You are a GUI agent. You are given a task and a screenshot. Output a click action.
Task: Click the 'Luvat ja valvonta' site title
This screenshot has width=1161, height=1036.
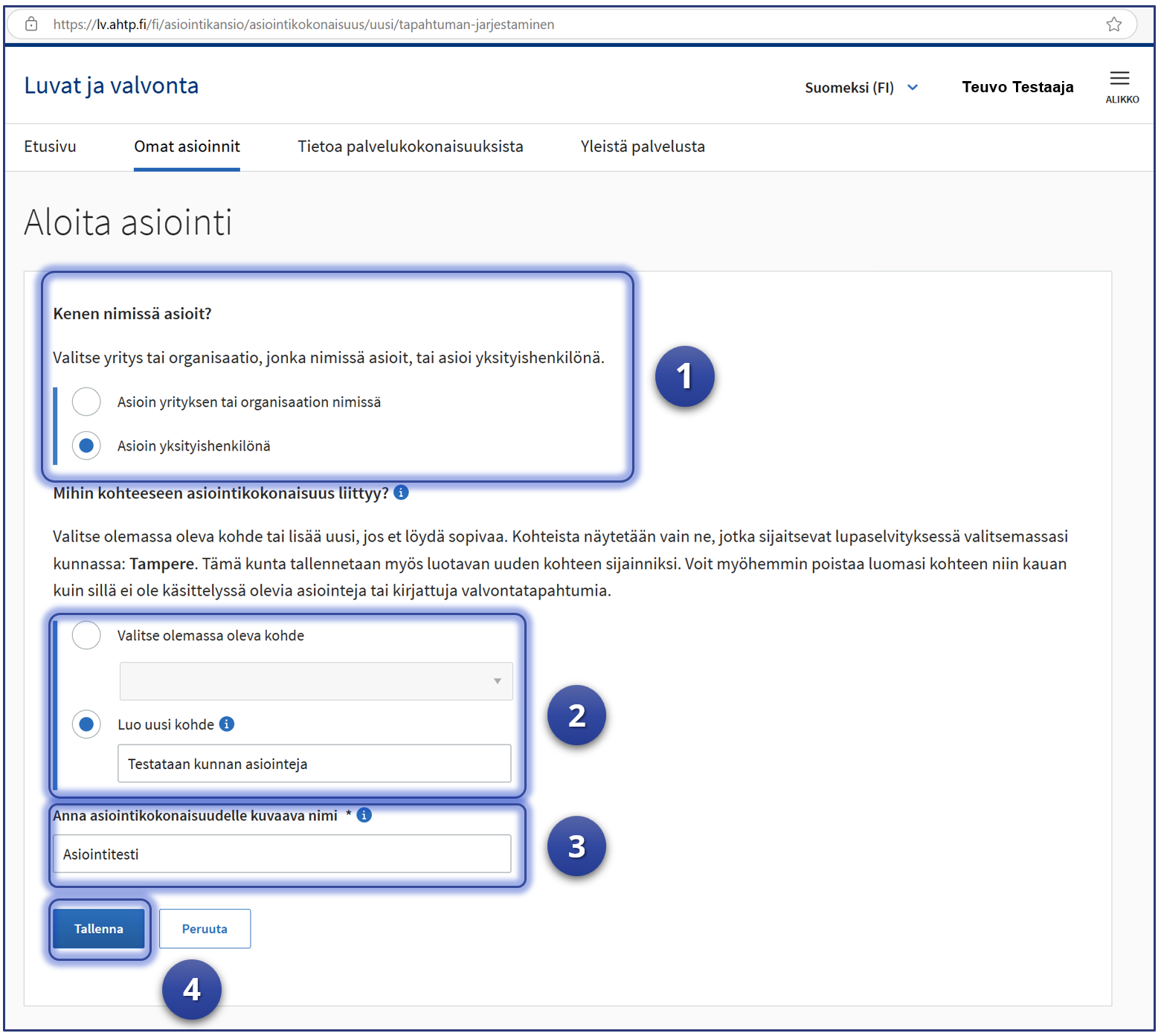pyautogui.click(x=112, y=86)
